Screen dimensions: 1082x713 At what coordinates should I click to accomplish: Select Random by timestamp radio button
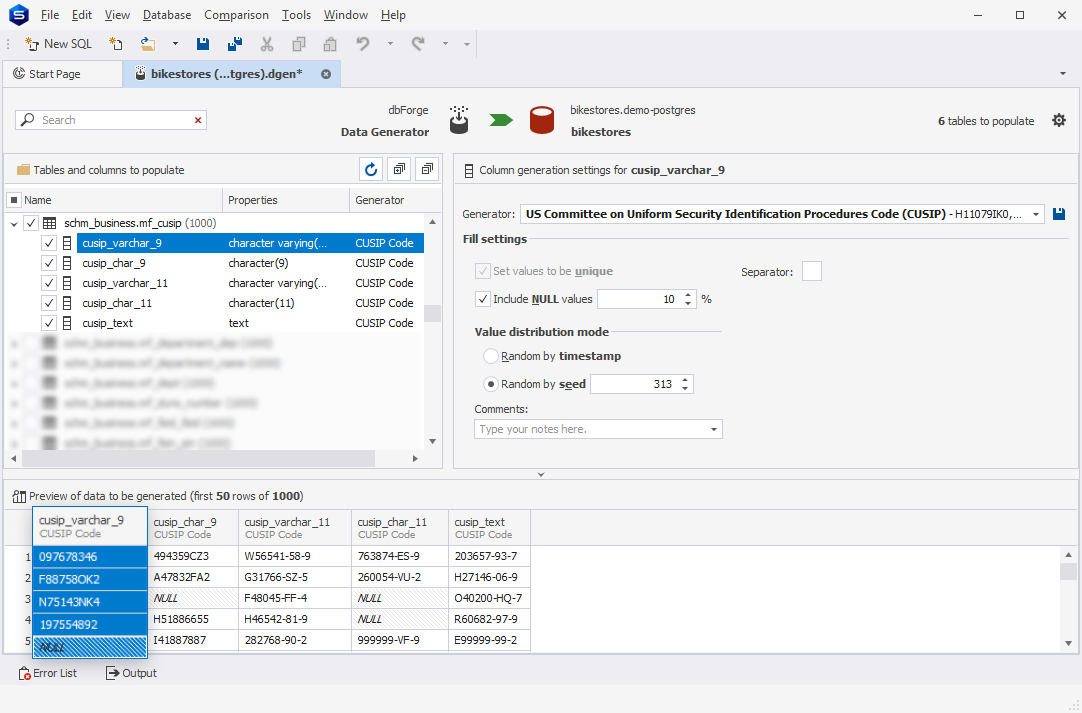(x=491, y=356)
